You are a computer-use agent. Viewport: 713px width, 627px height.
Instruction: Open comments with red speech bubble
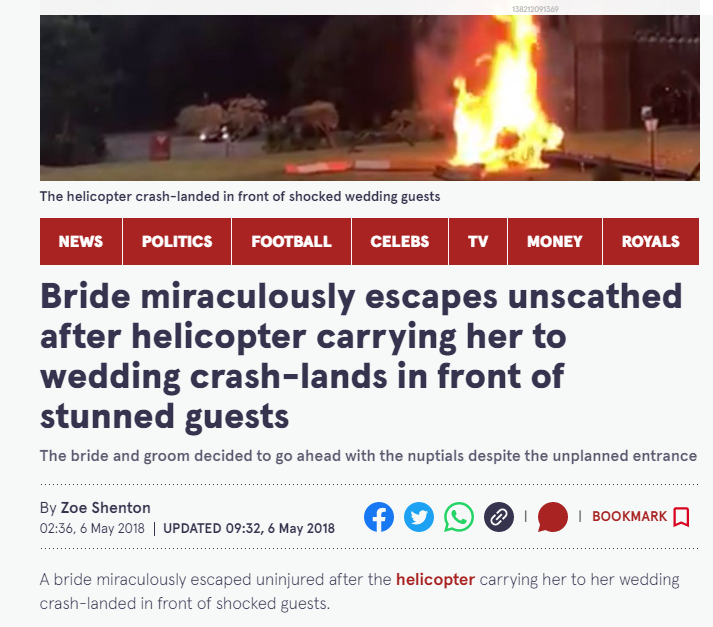click(552, 517)
